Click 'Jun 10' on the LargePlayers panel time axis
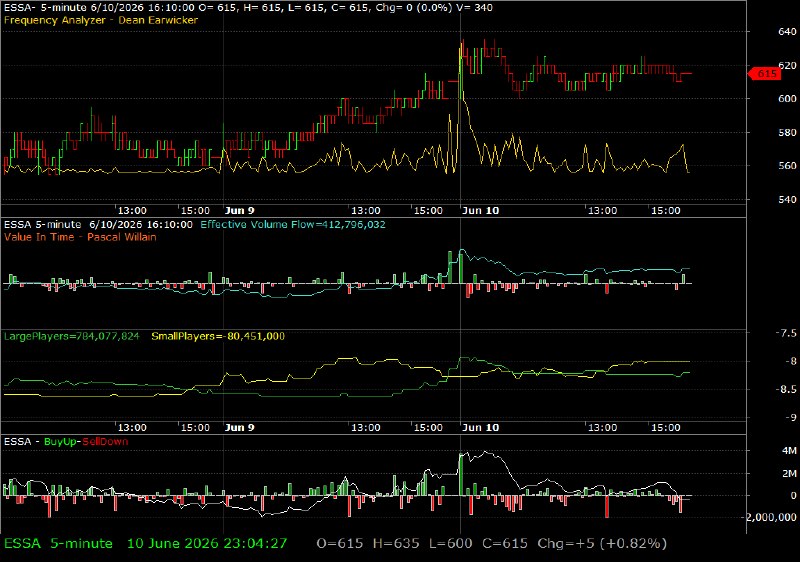Image resolution: width=800 pixels, height=562 pixels. 481,427
